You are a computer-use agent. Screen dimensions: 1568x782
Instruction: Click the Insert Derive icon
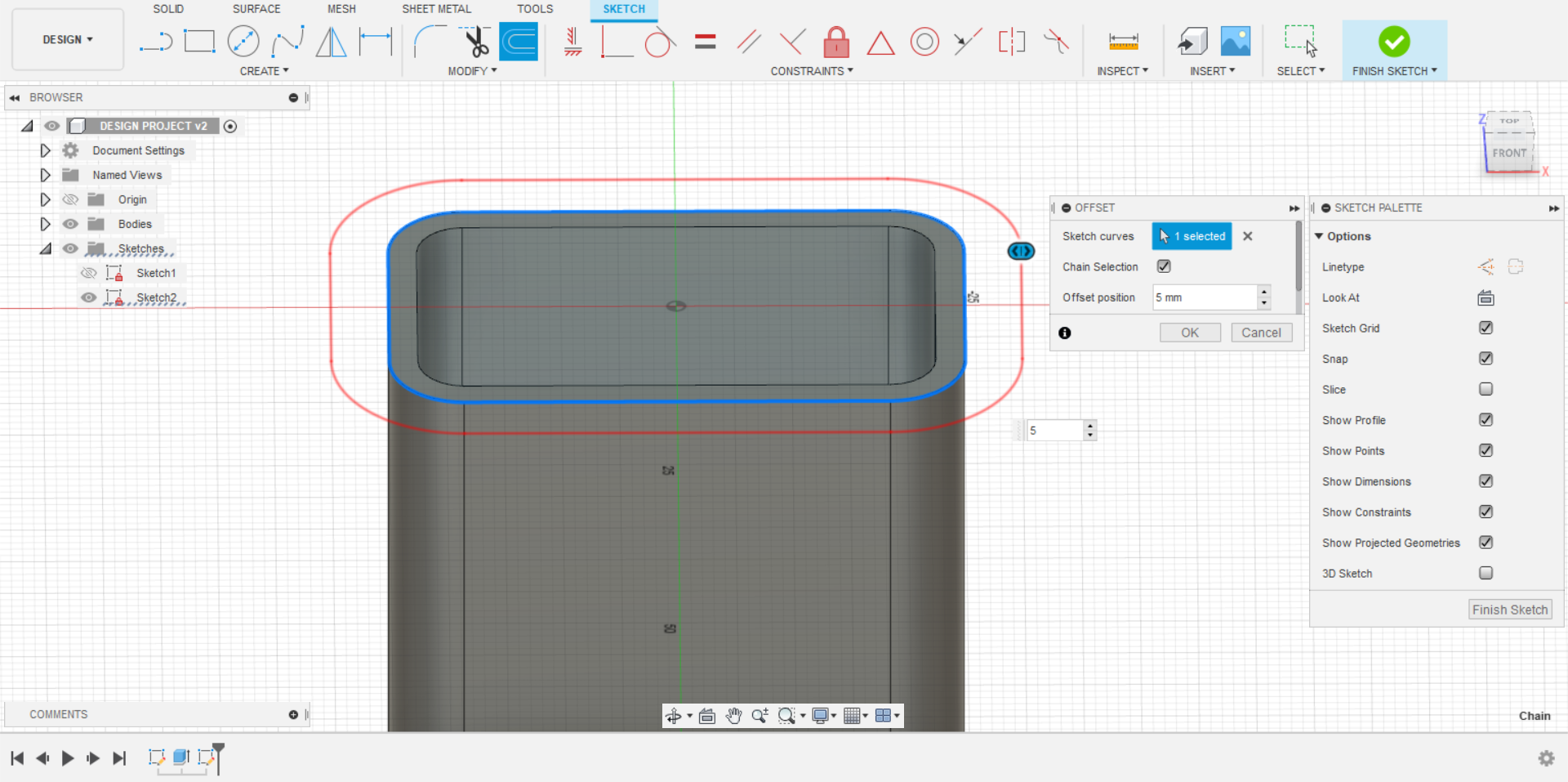(x=1192, y=41)
